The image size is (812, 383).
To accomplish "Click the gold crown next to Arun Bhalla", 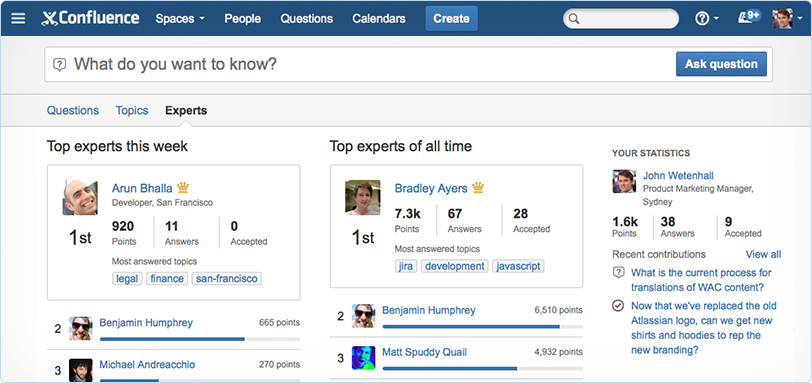I will [183, 187].
